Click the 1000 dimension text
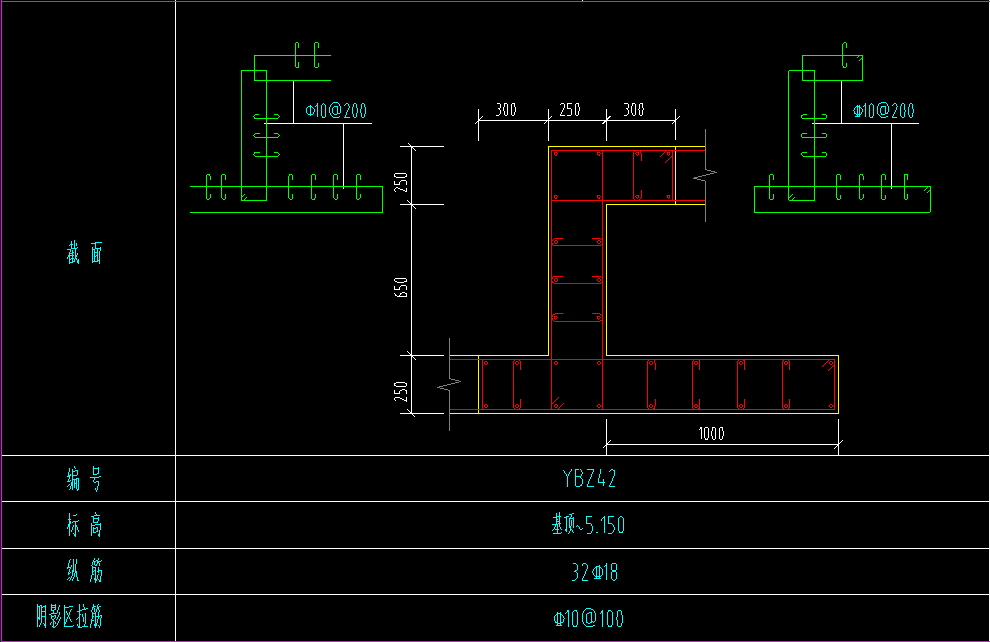The image size is (990, 642). click(711, 434)
